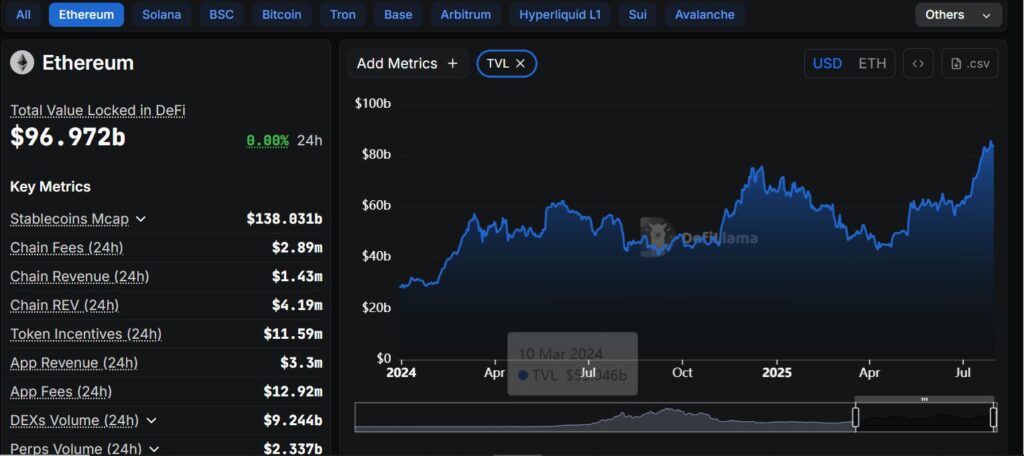Screen dimensions: 1024x456
Task: Click the Ethereum logo icon
Action: click(22, 63)
